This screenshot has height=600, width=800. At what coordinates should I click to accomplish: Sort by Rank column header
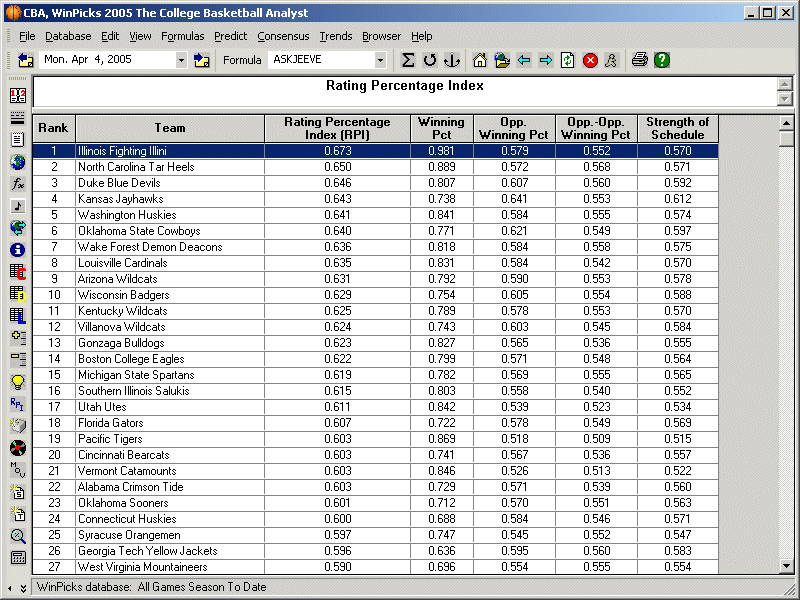click(x=54, y=128)
